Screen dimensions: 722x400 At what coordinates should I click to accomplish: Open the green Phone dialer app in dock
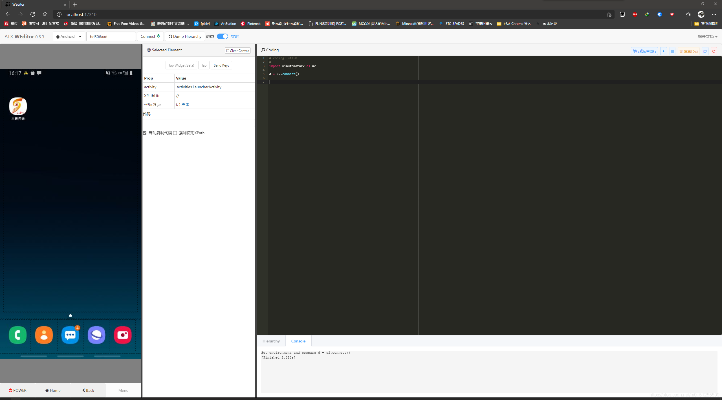click(18, 335)
